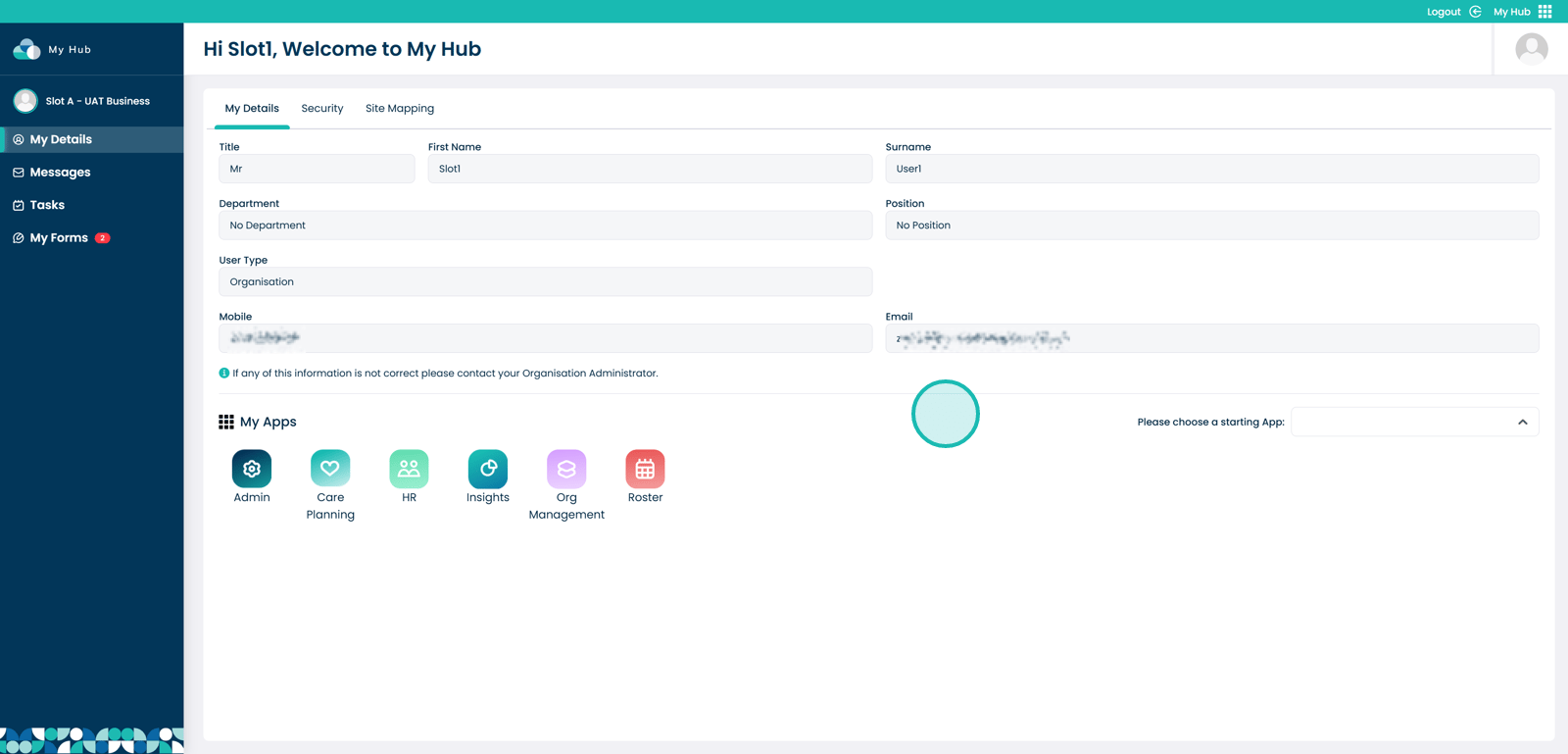Click the Care Planning app label
This screenshot has height=754, width=1568.
click(330, 506)
